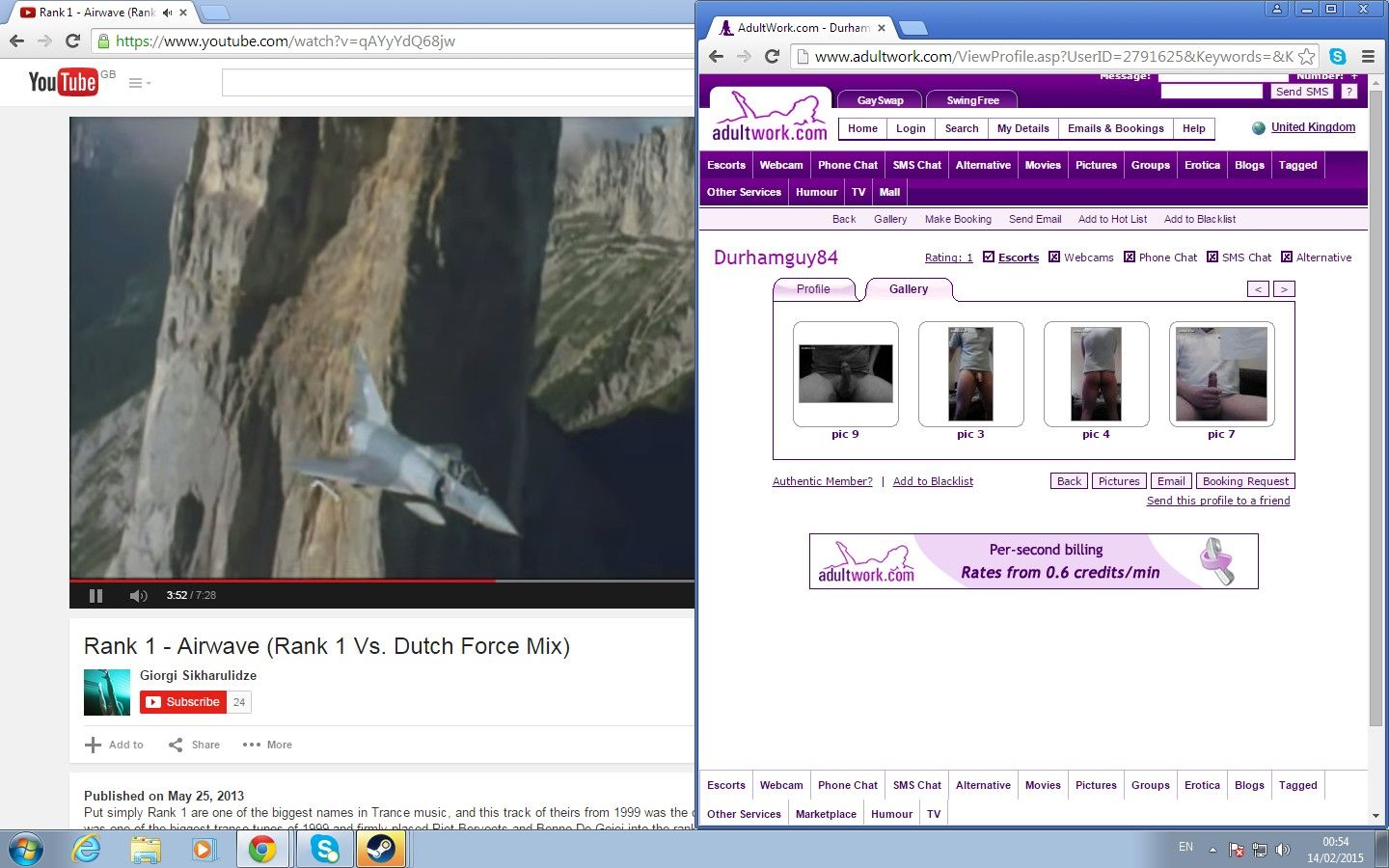This screenshot has height=868, width=1389.
Task: Click the United Kingdom link
Action: click(x=1313, y=127)
